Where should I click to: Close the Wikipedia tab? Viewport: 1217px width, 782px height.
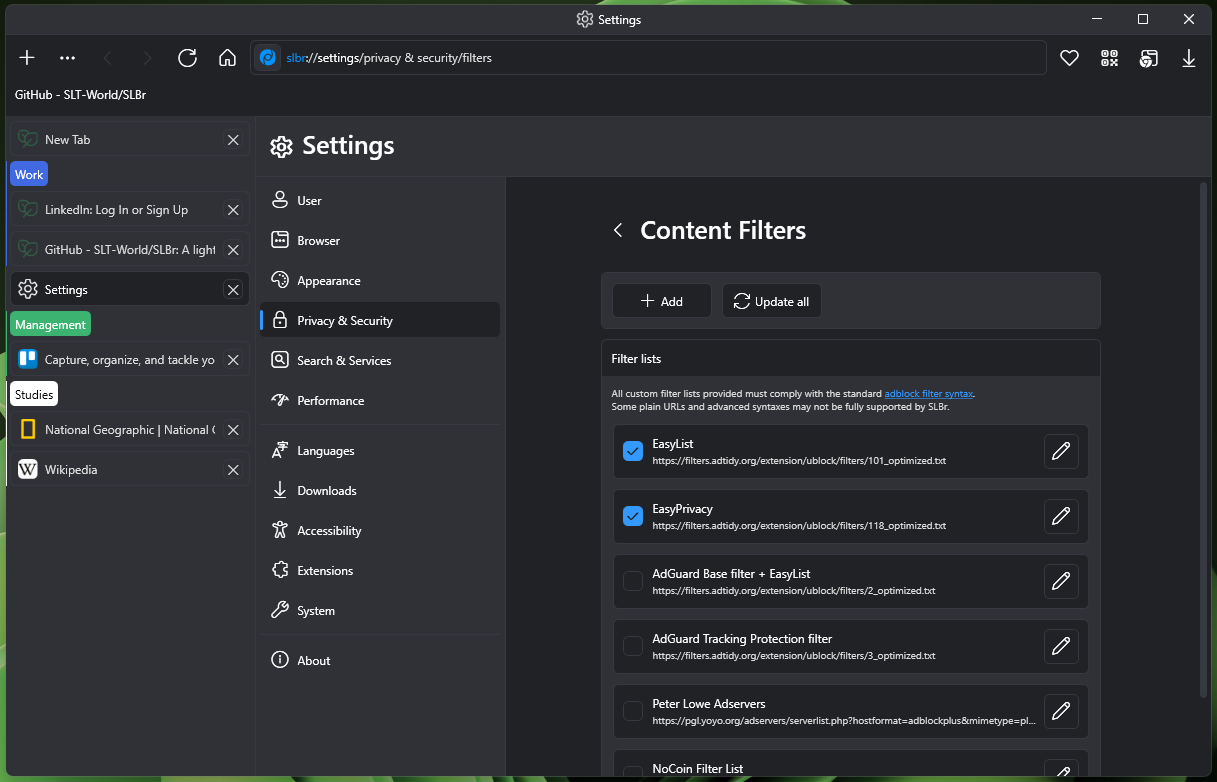233,470
